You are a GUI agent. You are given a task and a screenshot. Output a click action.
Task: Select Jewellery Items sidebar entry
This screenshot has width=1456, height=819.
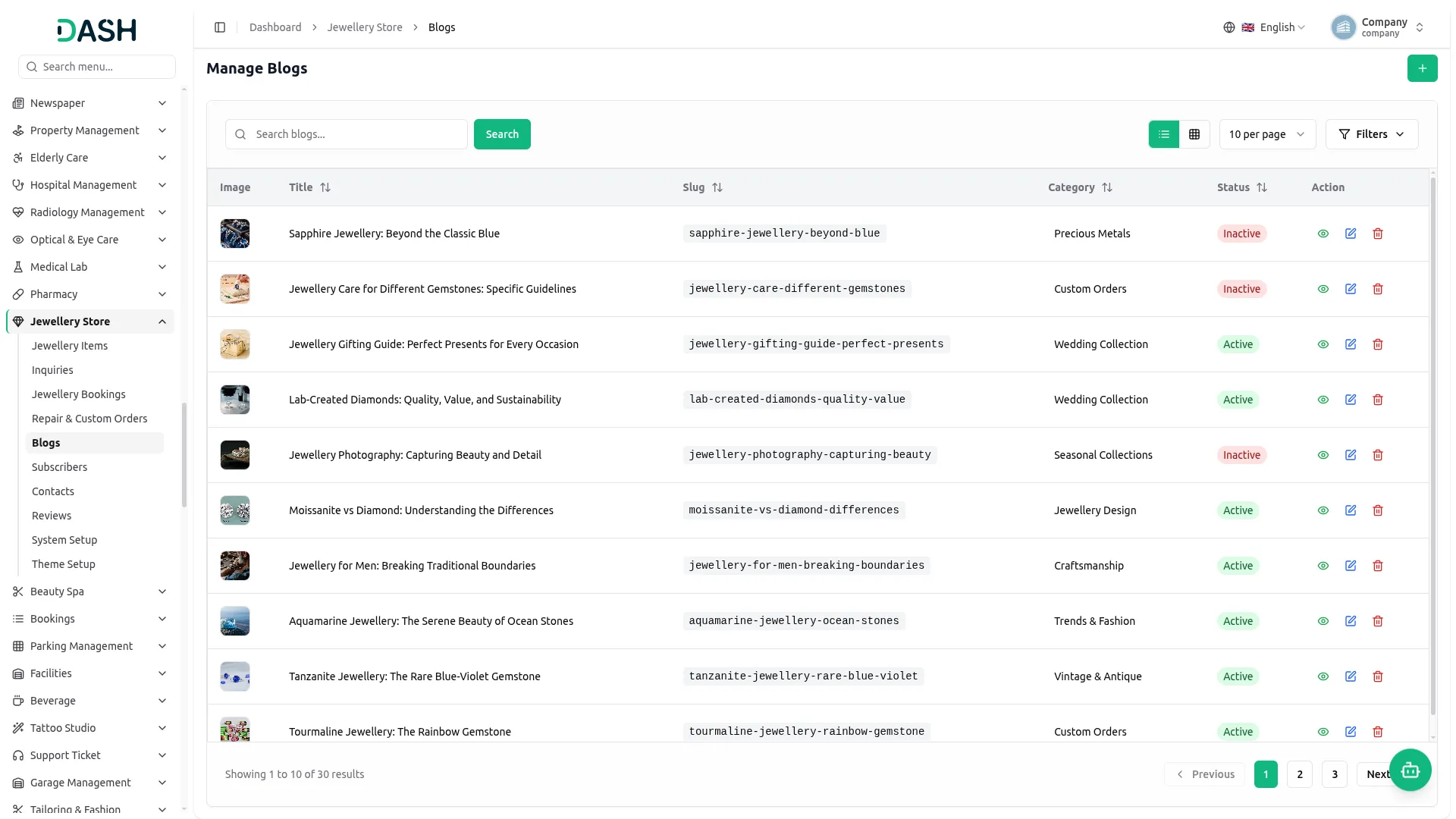pyautogui.click(x=70, y=346)
